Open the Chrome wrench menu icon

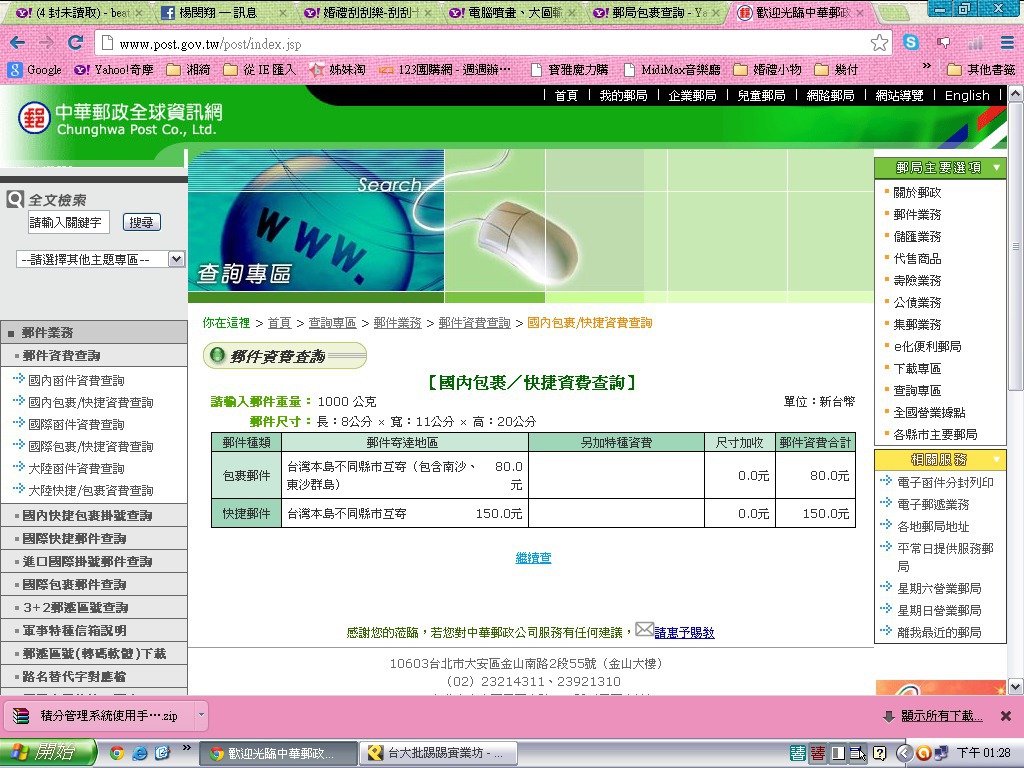(1007, 43)
